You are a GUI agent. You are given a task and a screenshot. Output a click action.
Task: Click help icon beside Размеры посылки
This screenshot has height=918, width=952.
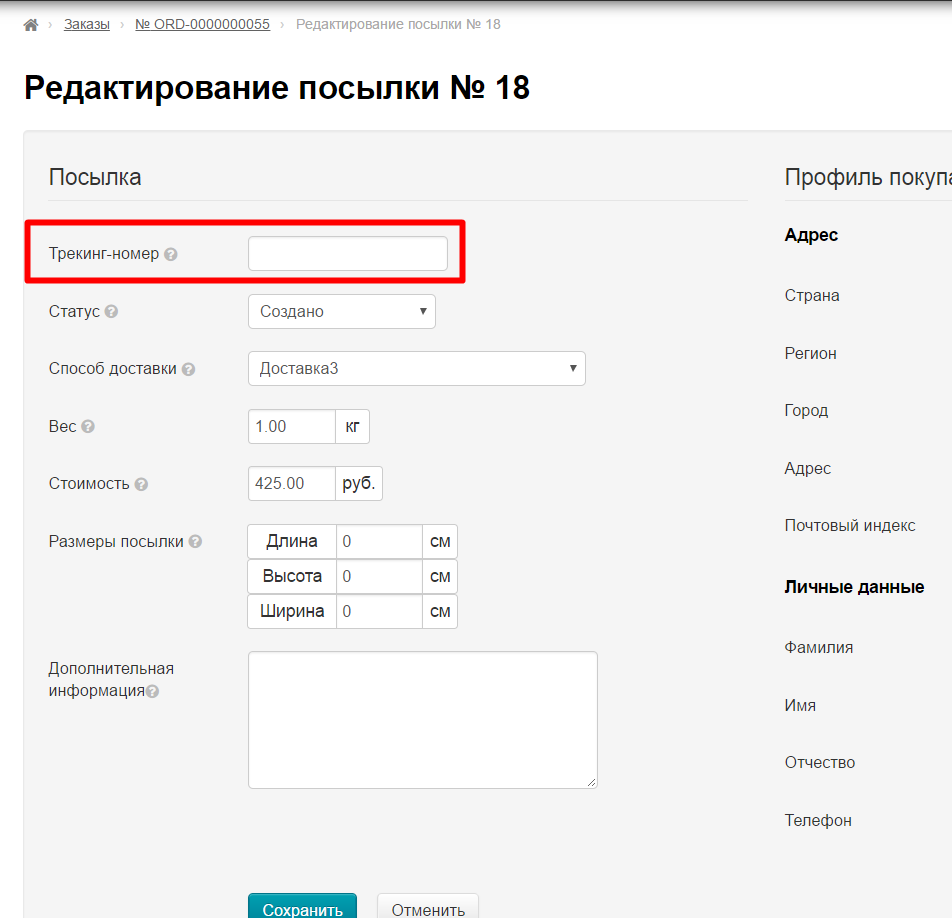tap(195, 542)
